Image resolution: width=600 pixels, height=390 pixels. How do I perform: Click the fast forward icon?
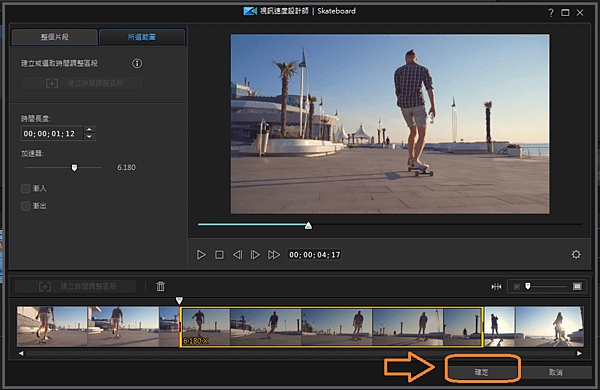pos(274,255)
